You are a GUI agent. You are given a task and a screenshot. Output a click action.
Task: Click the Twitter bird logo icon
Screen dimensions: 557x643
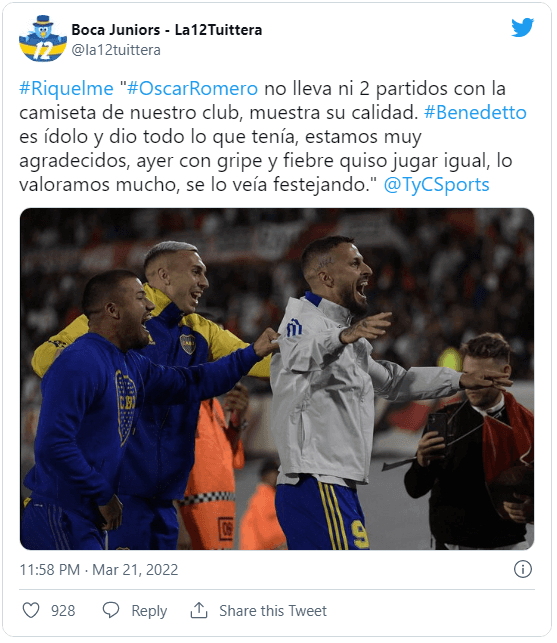522,27
